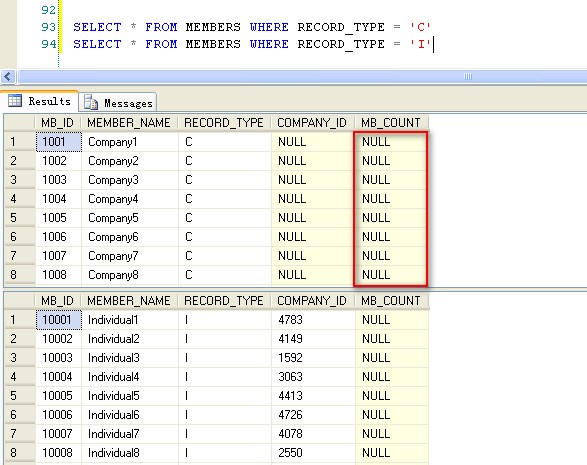
Task: Switch to the Results tab
Action: coord(39,101)
